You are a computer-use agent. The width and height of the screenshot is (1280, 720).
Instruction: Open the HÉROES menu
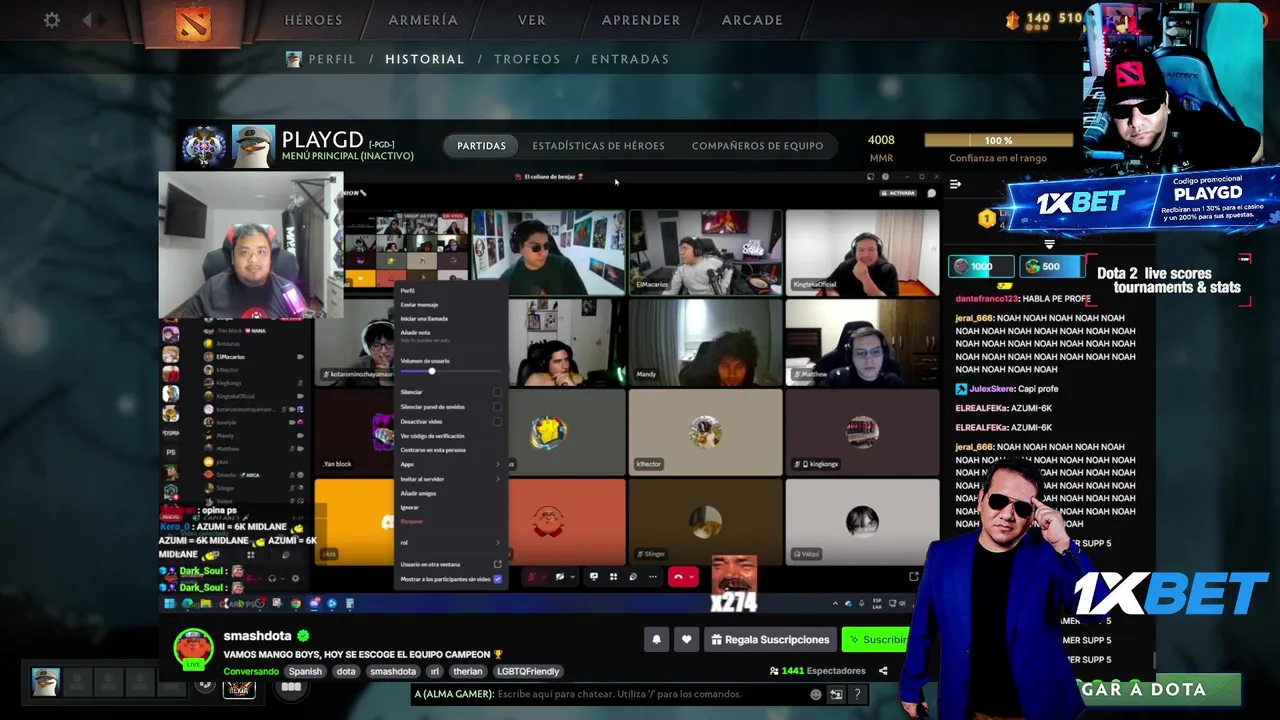(313, 20)
